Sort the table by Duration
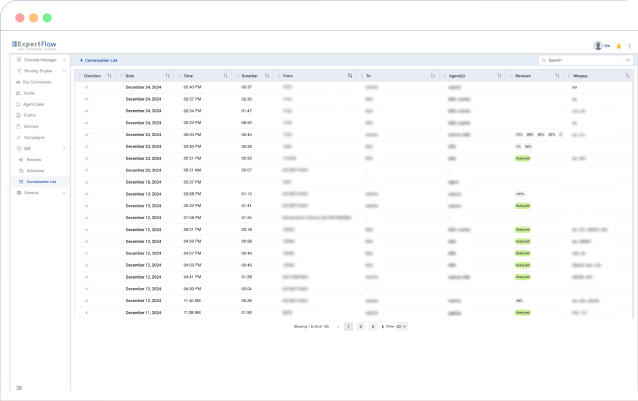This screenshot has height=401, width=638. [267, 76]
